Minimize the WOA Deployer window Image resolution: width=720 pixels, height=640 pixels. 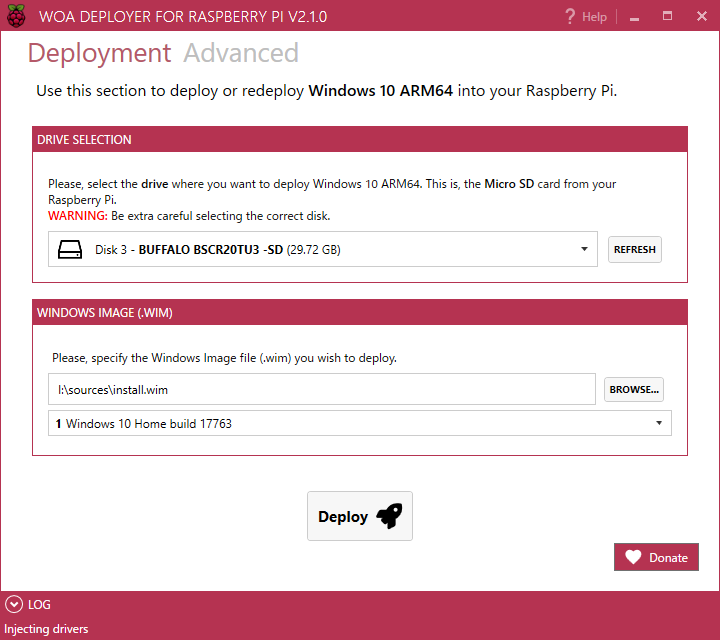point(635,17)
